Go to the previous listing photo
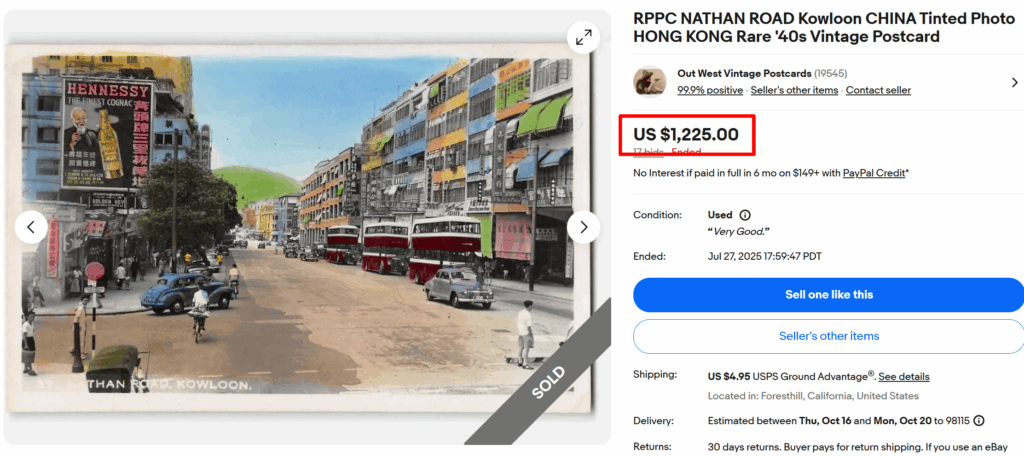The image size is (1024, 456). (31, 227)
